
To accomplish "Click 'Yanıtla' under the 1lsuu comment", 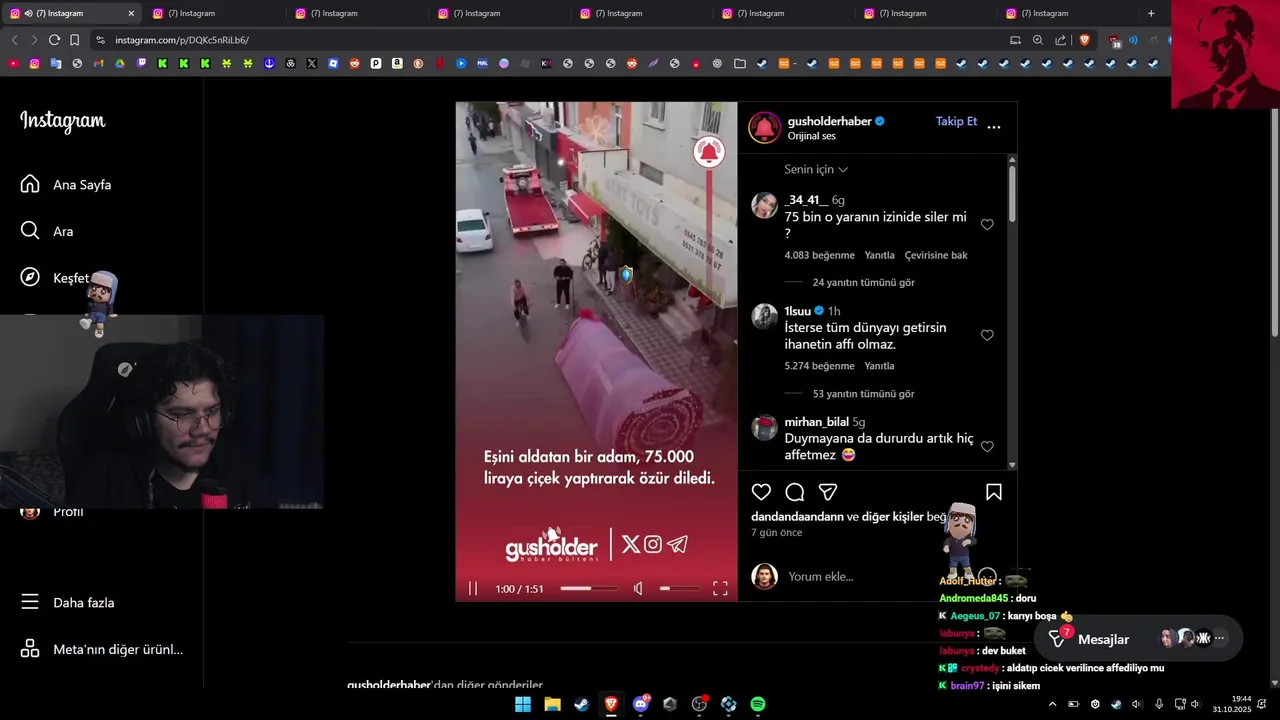I will tap(879, 366).
